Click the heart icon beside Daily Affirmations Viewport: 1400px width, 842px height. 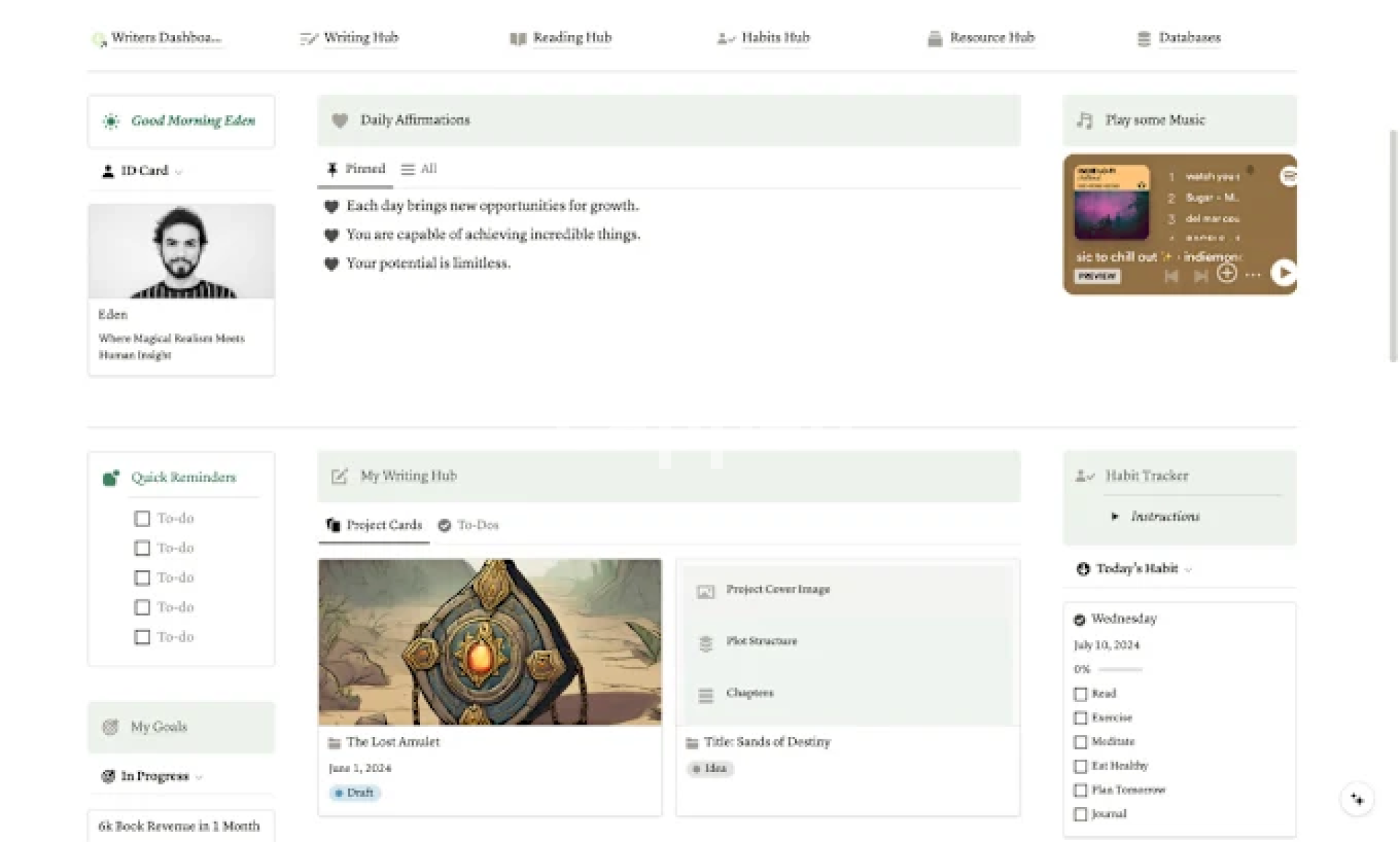[340, 120]
